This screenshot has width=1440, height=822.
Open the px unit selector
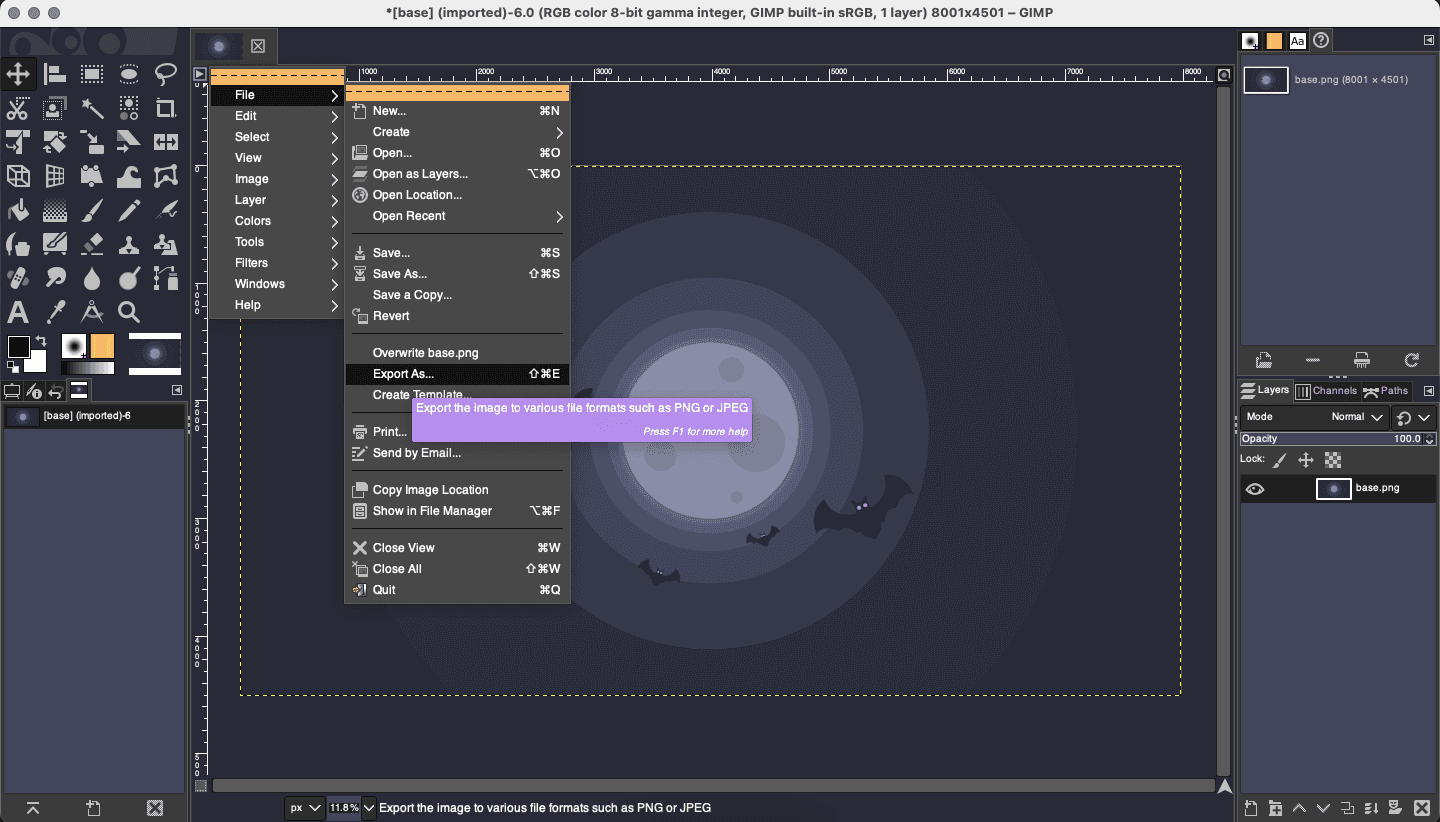click(305, 807)
